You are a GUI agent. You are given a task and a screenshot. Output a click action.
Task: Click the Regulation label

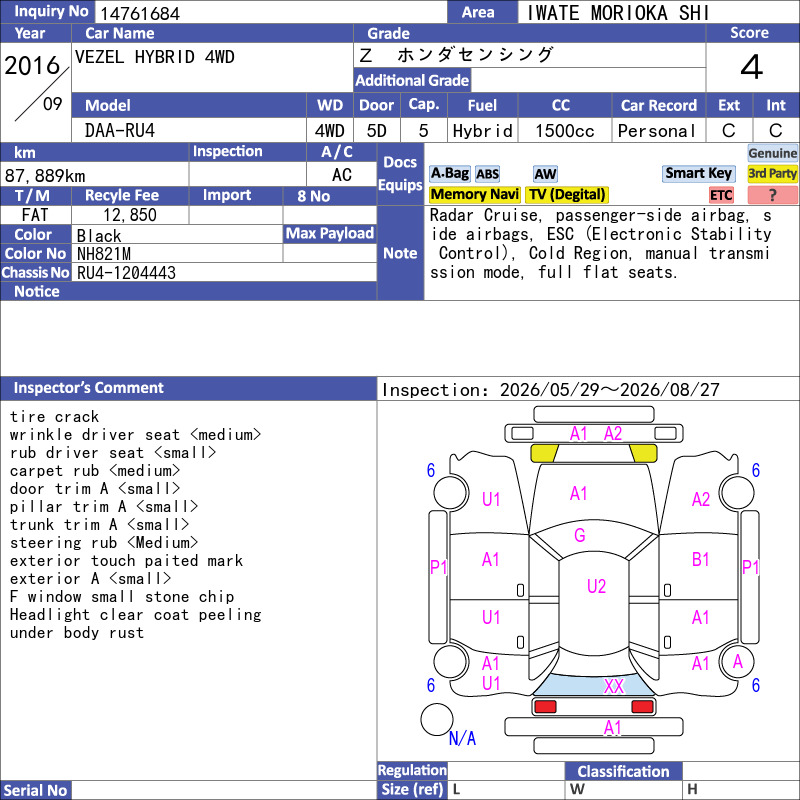(x=412, y=770)
